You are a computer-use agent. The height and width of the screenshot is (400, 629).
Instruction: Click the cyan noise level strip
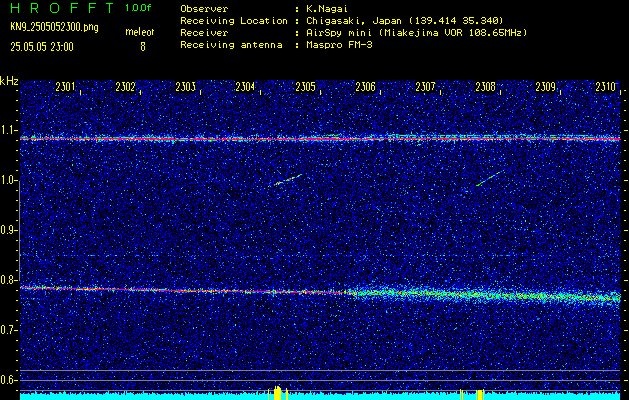[320, 396]
